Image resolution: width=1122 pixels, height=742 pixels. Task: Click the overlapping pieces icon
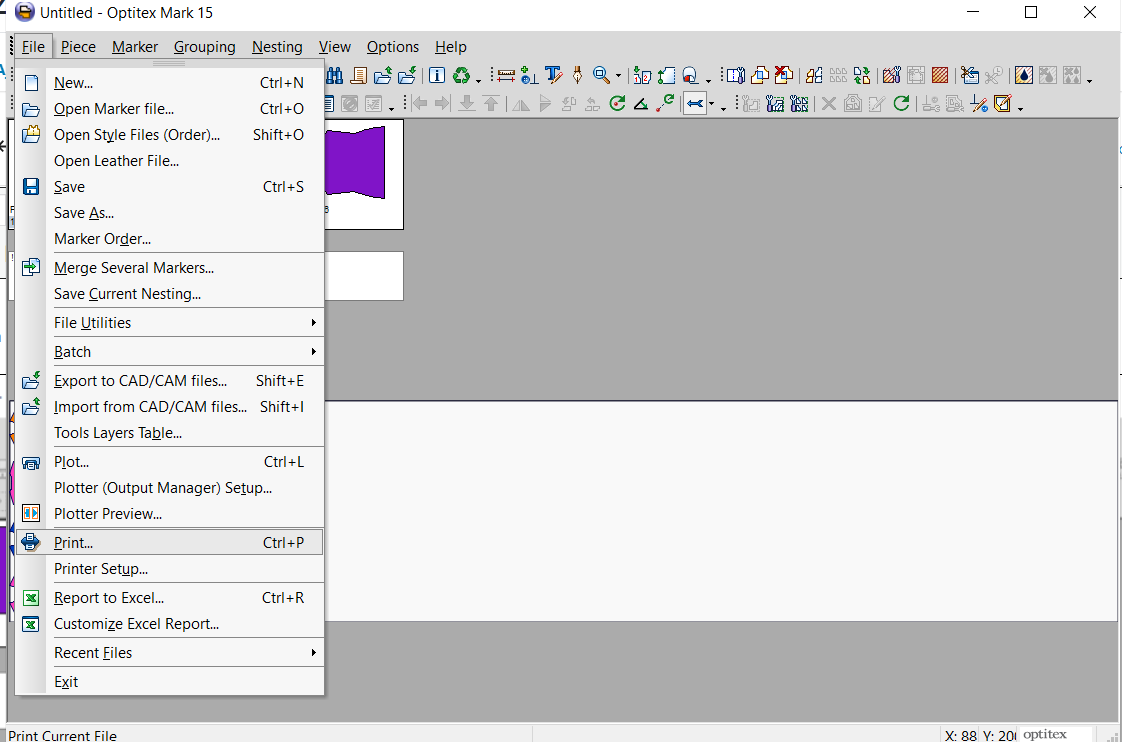click(760, 75)
